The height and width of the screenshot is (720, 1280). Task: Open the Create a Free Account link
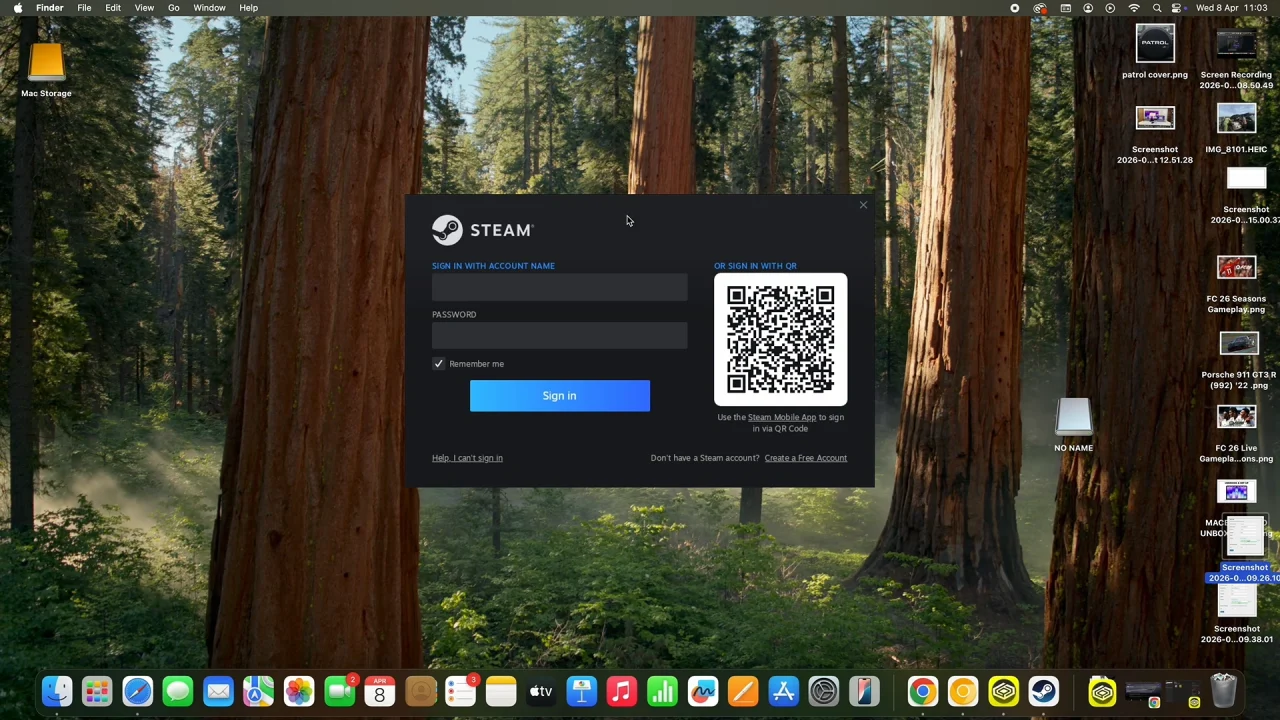click(805, 458)
